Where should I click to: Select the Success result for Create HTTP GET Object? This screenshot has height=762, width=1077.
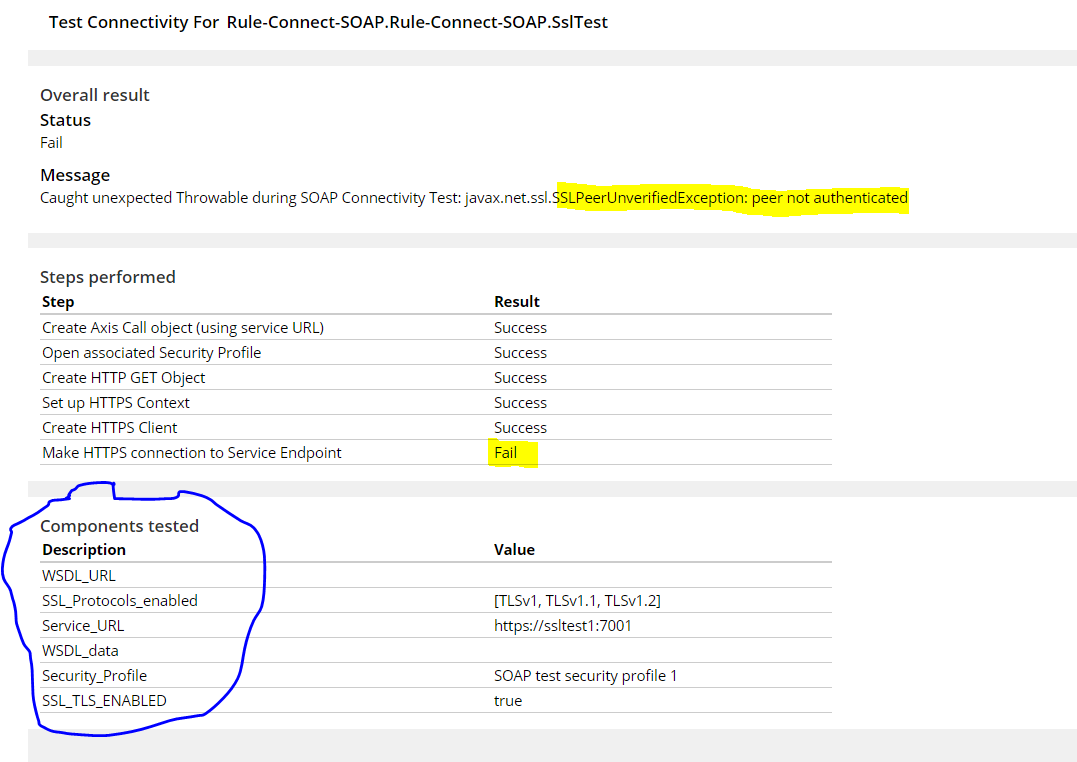tap(521, 378)
